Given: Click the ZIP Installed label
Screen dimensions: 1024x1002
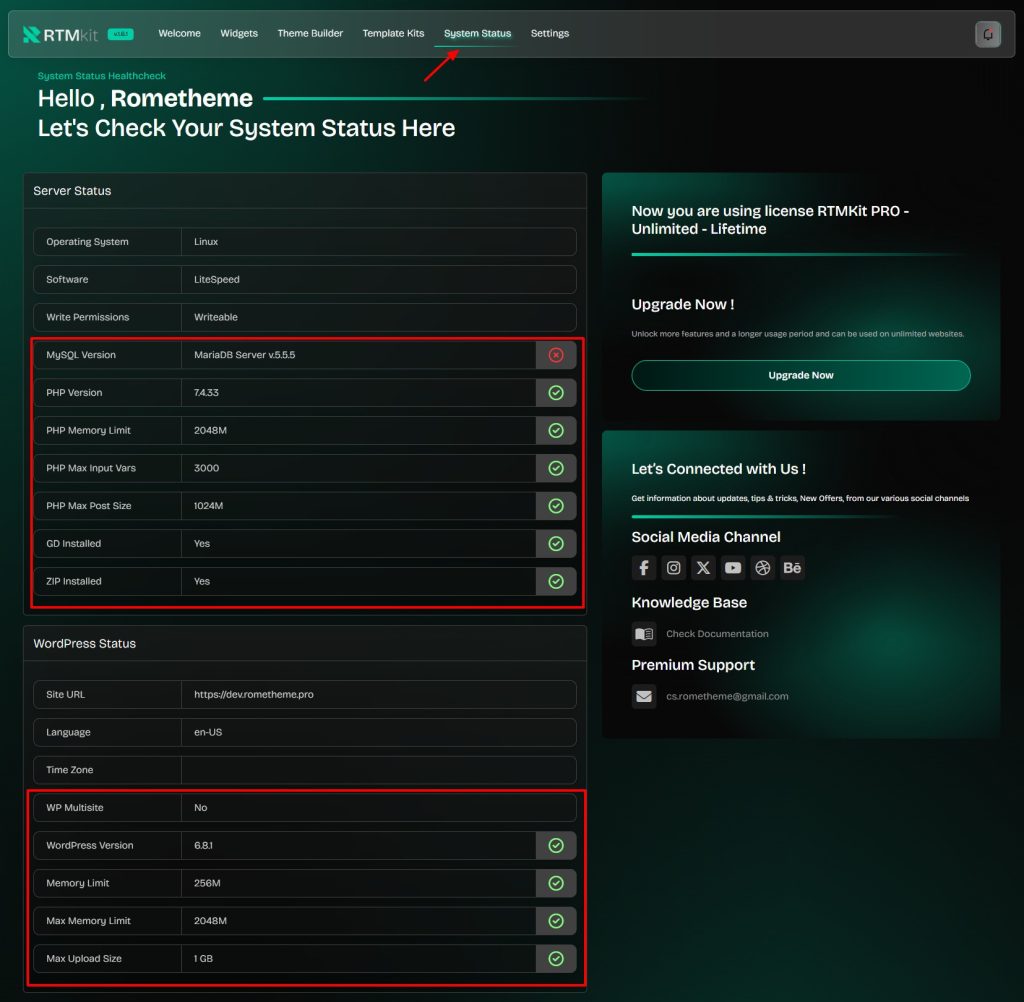Looking at the screenshot, I should pos(74,581).
